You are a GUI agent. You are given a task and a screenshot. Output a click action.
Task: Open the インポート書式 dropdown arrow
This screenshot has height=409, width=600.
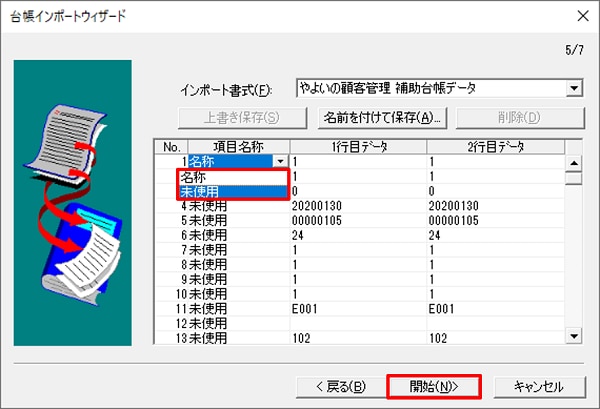[574, 88]
